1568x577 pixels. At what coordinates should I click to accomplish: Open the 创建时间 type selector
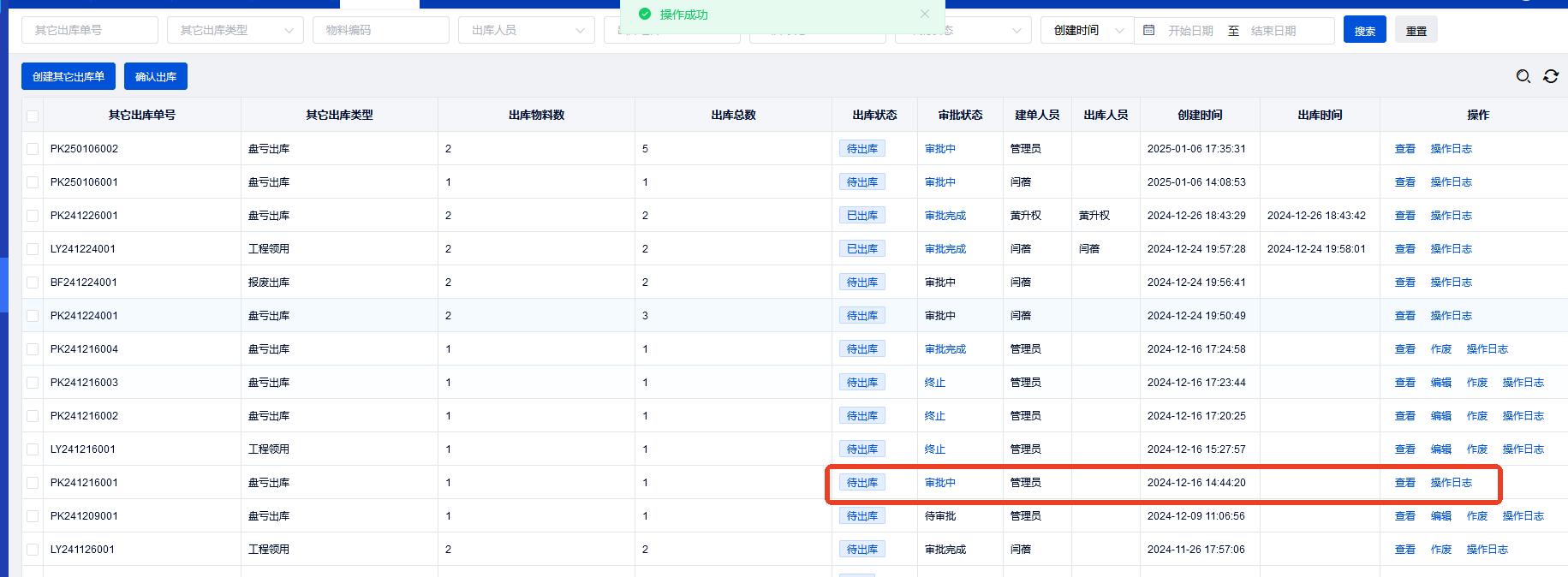(x=1087, y=30)
